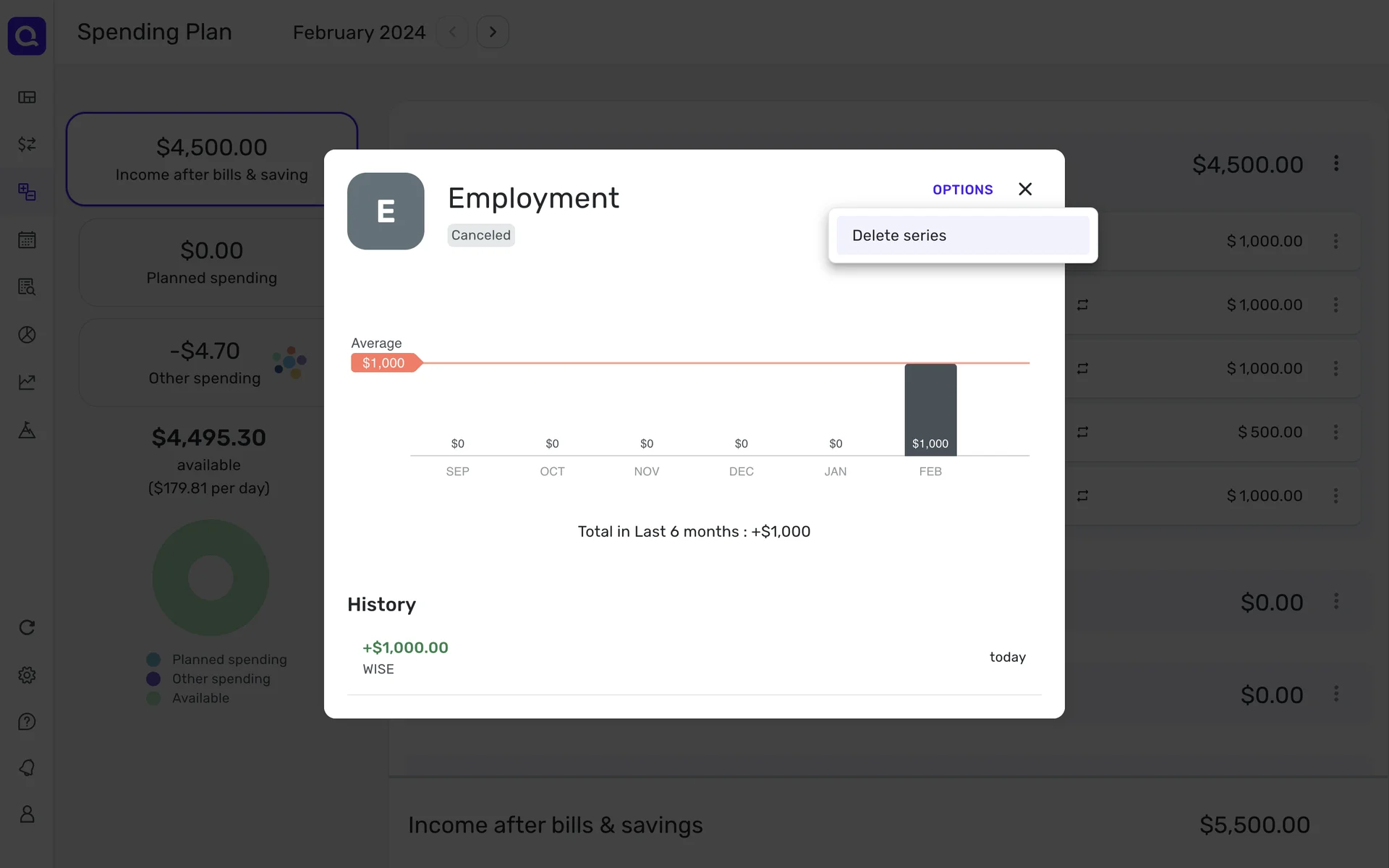Select the Income after bills & saving card

211,159
